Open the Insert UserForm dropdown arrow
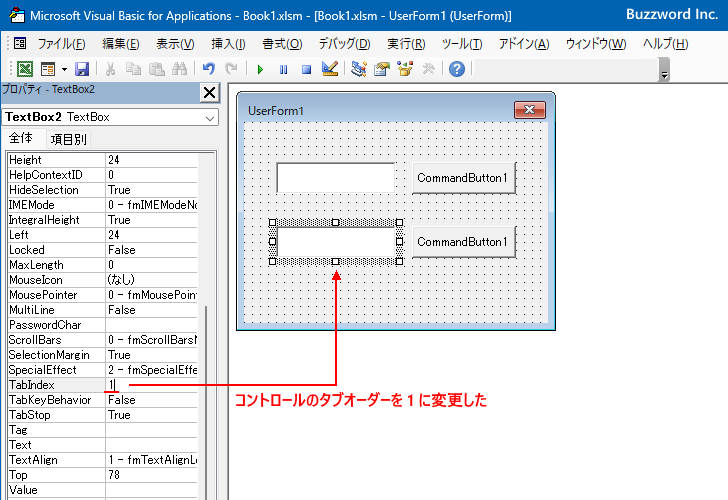The width and height of the screenshot is (728, 500). pyautogui.click(x=64, y=69)
